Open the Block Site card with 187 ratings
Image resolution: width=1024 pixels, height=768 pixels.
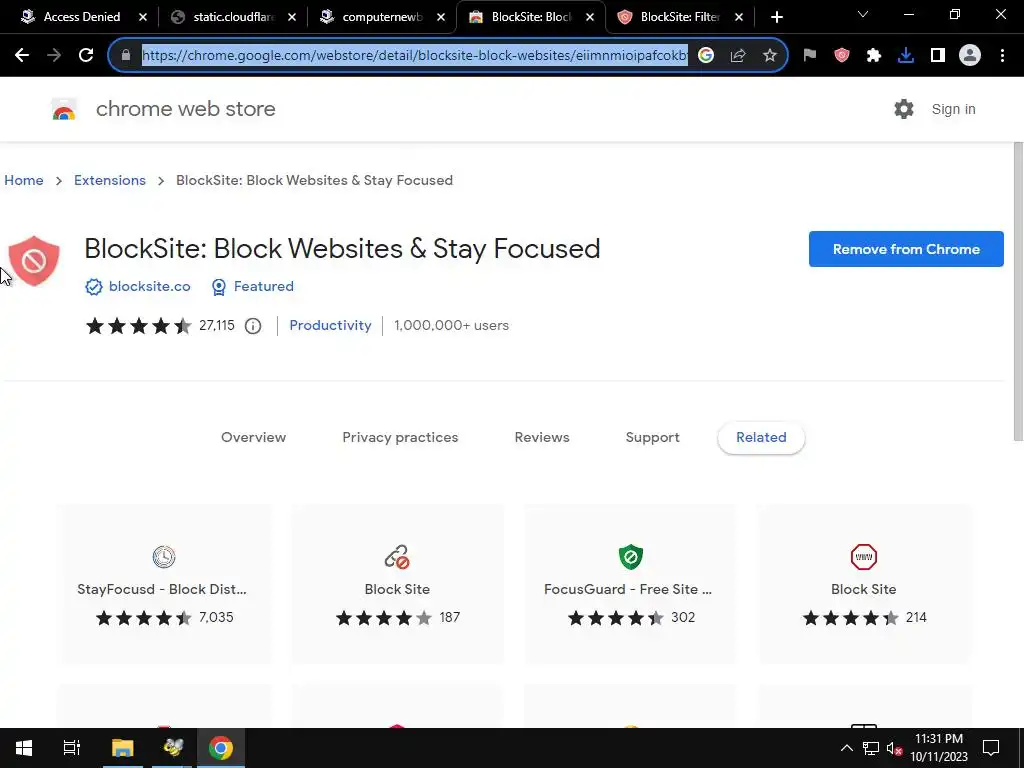397,584
